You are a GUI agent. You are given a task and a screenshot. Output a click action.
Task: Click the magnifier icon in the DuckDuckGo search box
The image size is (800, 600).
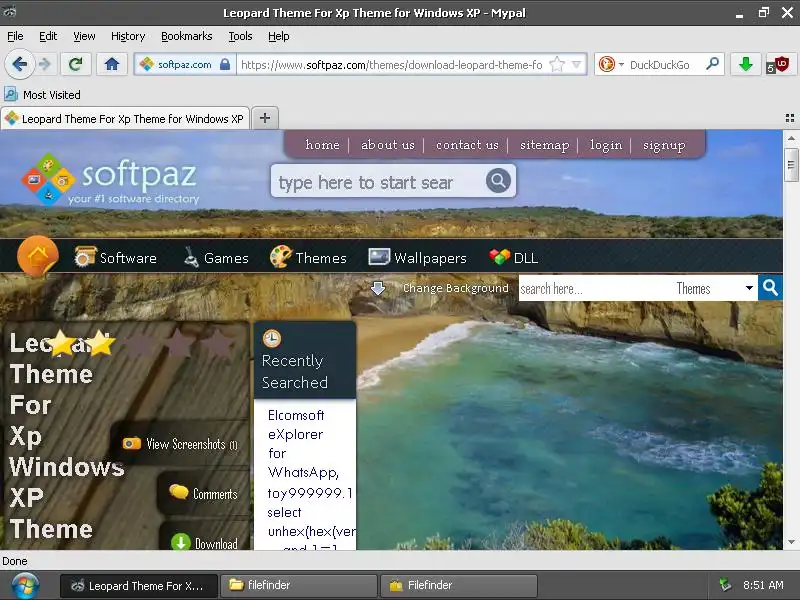(712, 64)
